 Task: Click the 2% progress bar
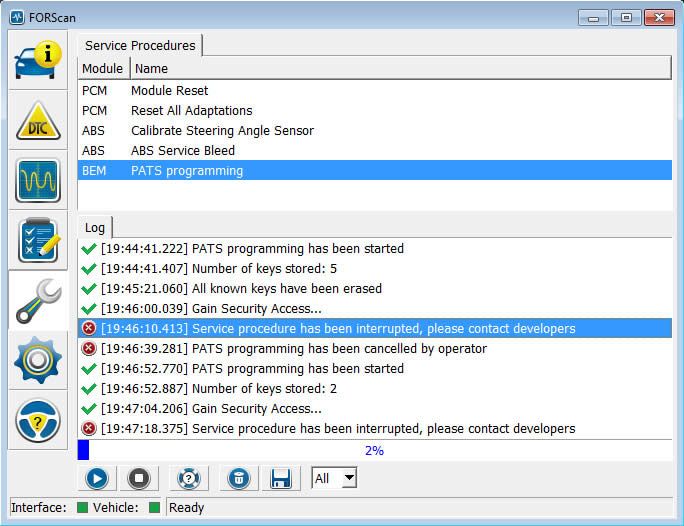(x=374, y=451)
